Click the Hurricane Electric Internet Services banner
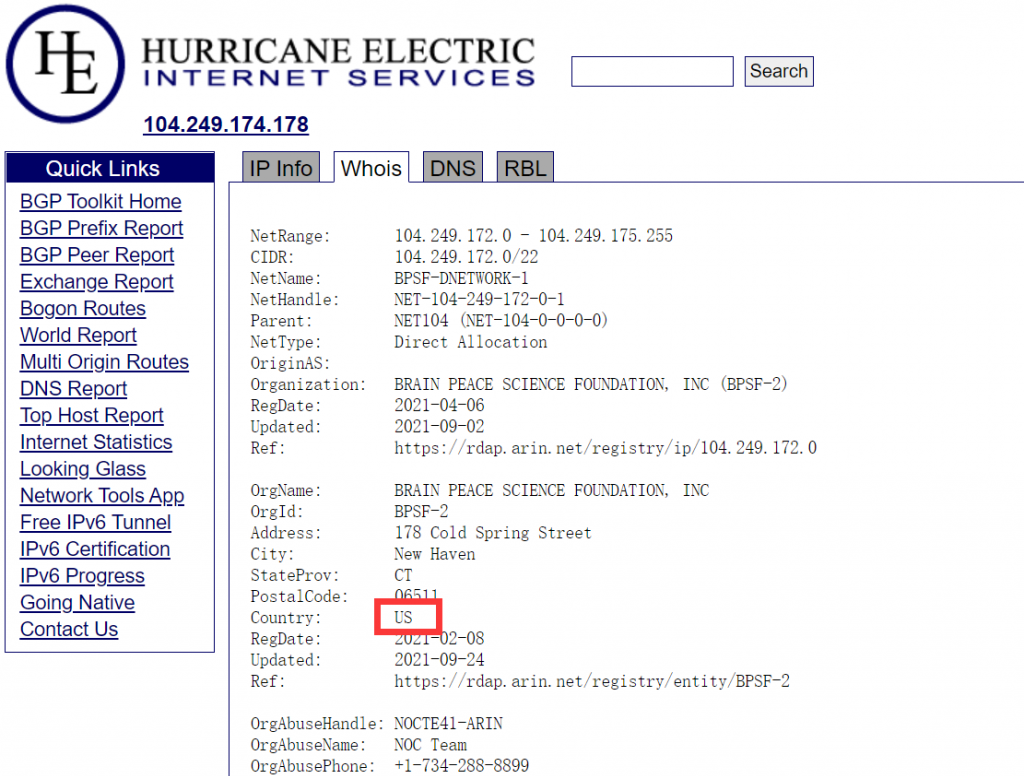This screenshot has height=776, width=1024. click(x=339, y=62)
